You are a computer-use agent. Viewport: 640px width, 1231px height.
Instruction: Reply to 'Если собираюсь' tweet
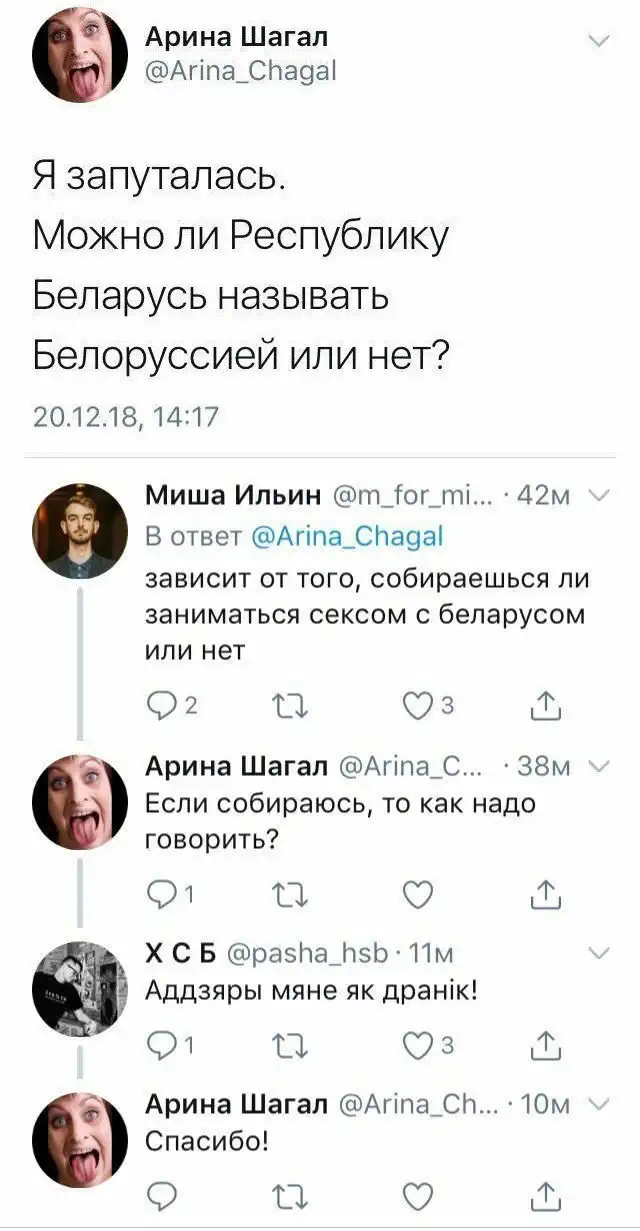coord(162,892)
